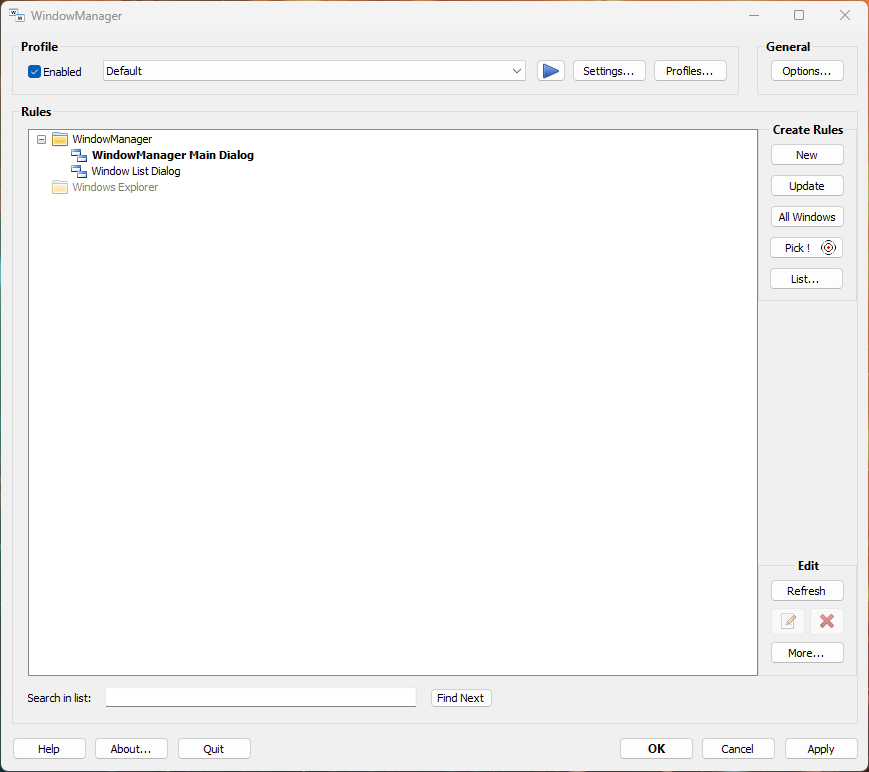869x772 pixels.
Task: Click the WindowManager app icon in title bar
Action: [x=17, y=16]
